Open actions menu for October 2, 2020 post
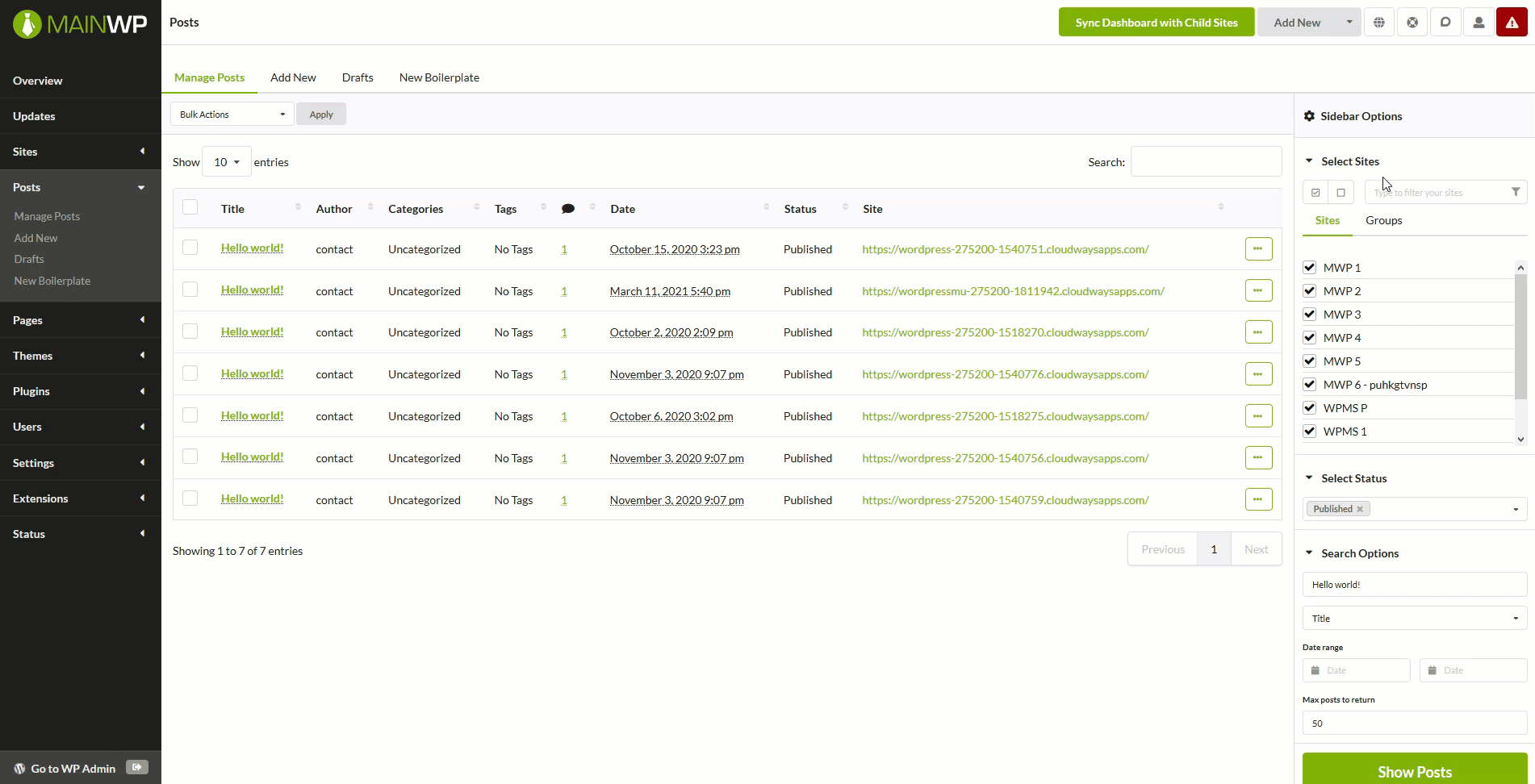The image size is (1535, 784). click(1258, 332)
